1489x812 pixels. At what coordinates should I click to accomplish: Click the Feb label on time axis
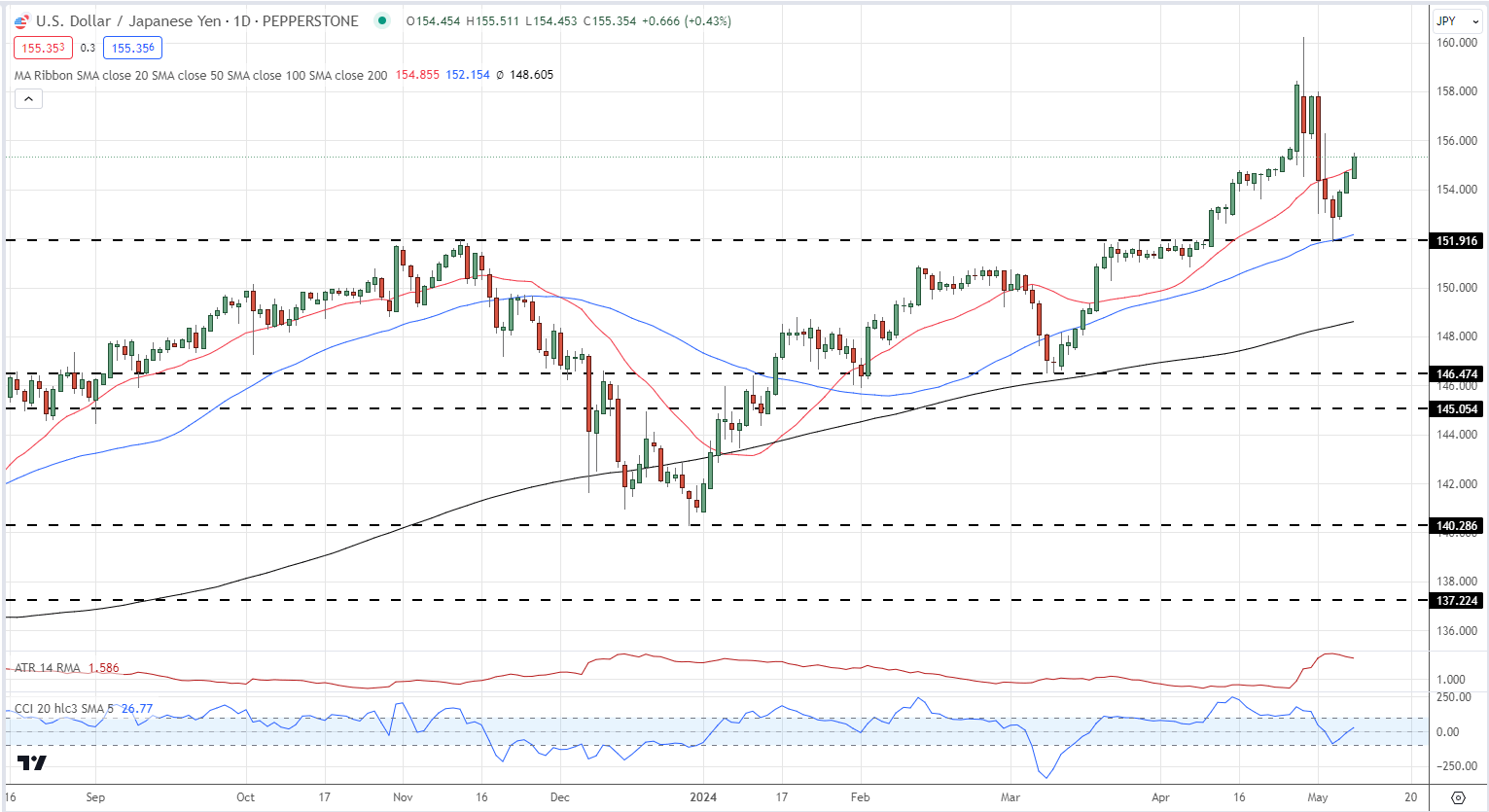(x=860, y=797)
